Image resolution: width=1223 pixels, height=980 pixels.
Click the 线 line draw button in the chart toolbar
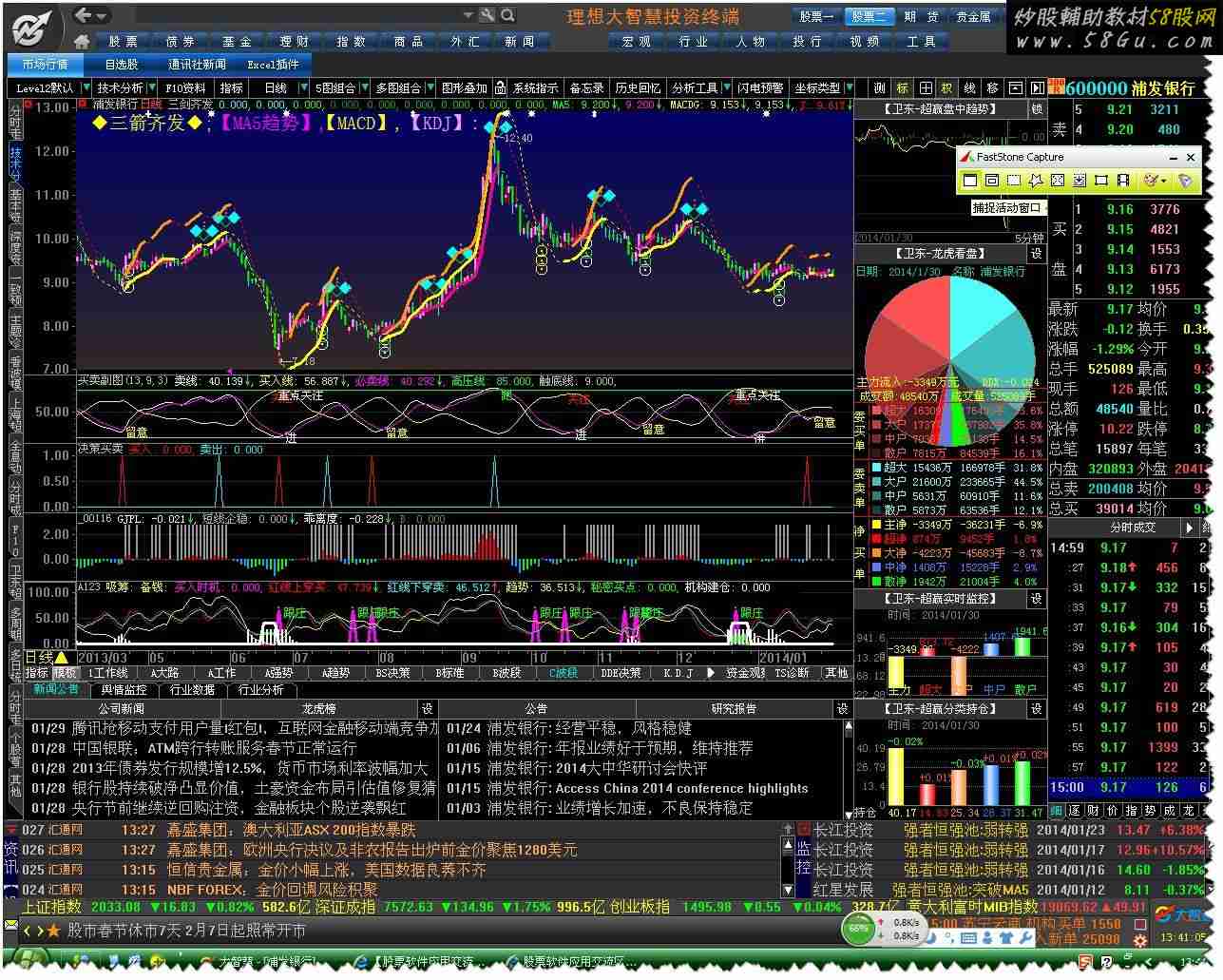(969, 87)
